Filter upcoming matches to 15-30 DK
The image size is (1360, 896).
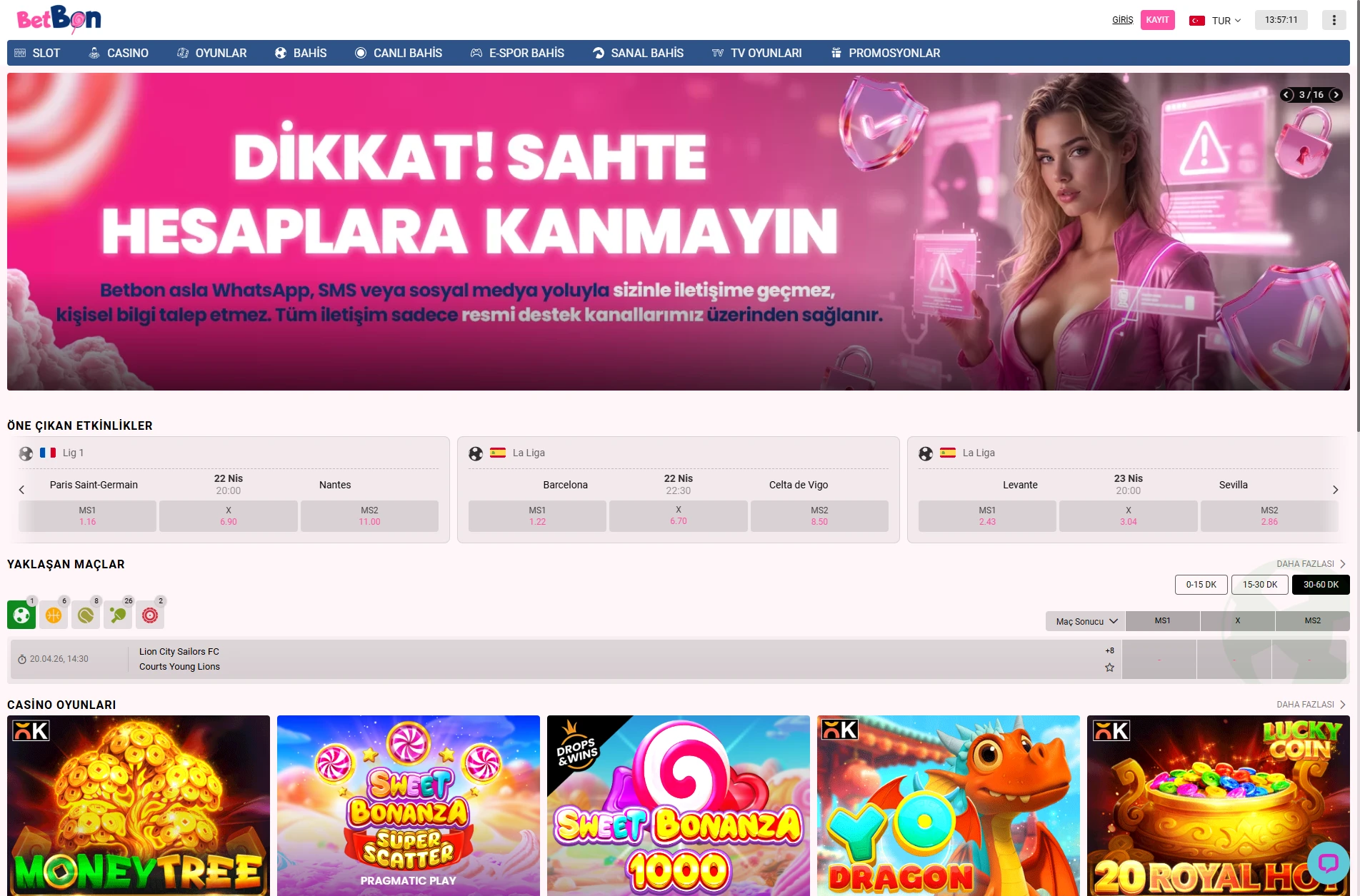pos(1260,585)
